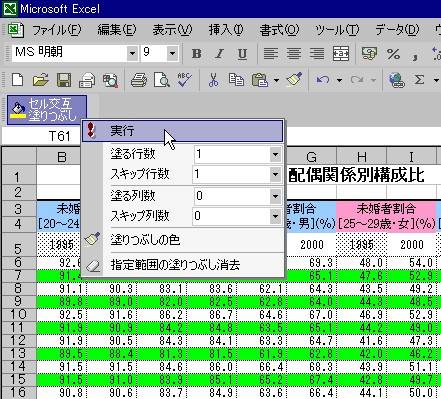The width and height of the screenshot is (441, 399).
Task: Copy the selection
Action: tap(236, 80)
